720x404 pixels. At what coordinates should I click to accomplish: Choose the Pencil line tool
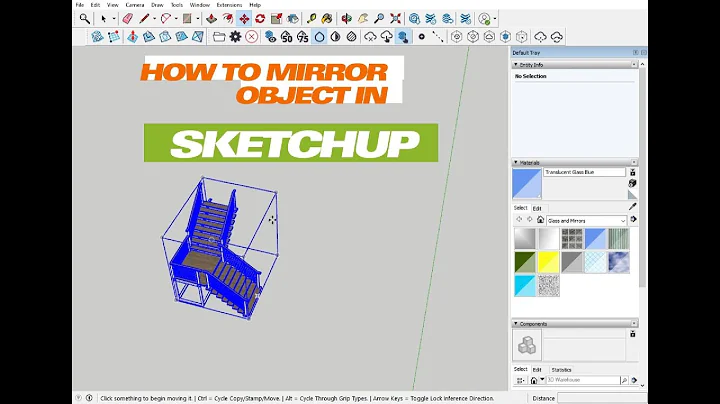coord(144,18)
